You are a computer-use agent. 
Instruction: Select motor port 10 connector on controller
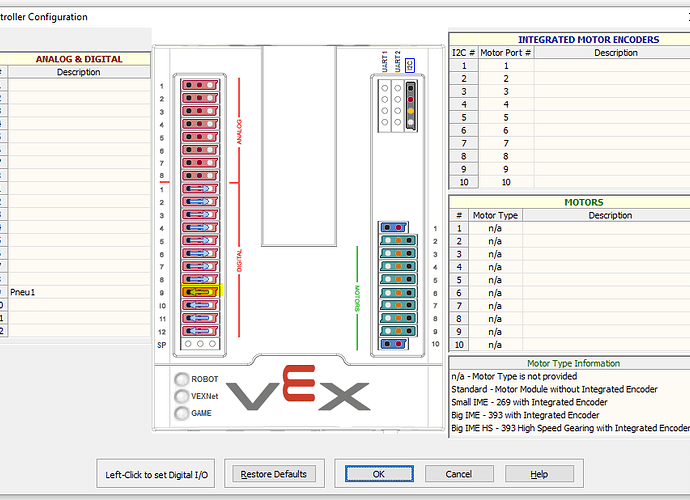pos(393,344)
